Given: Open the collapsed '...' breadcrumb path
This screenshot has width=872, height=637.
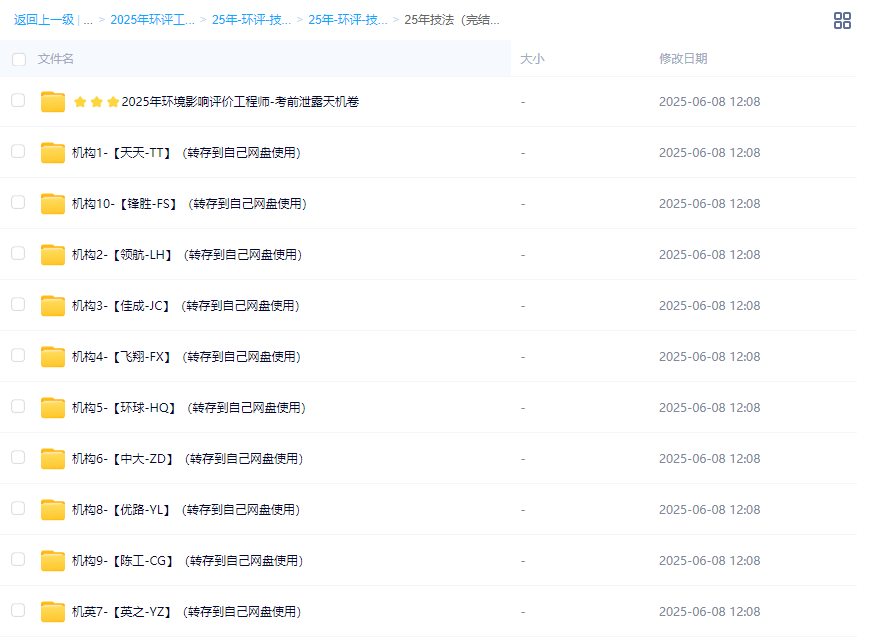Looking at the screenshot, I should tap(88, 20).
